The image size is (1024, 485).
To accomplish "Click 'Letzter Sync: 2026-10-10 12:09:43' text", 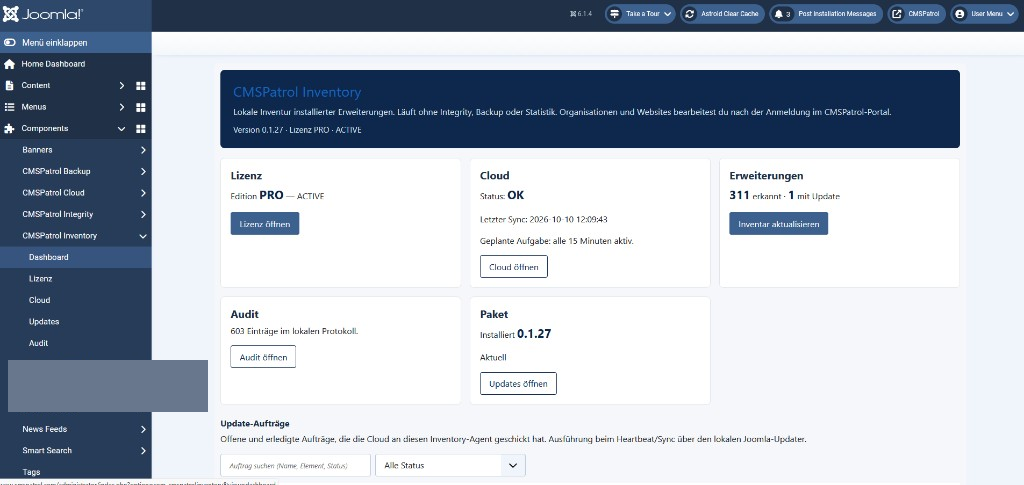I will [544, 219].
